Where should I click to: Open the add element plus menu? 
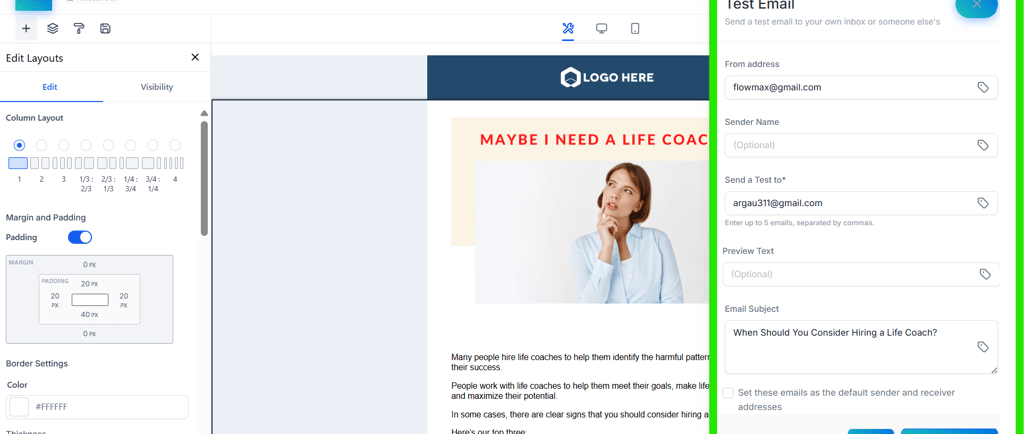(26, 29)
